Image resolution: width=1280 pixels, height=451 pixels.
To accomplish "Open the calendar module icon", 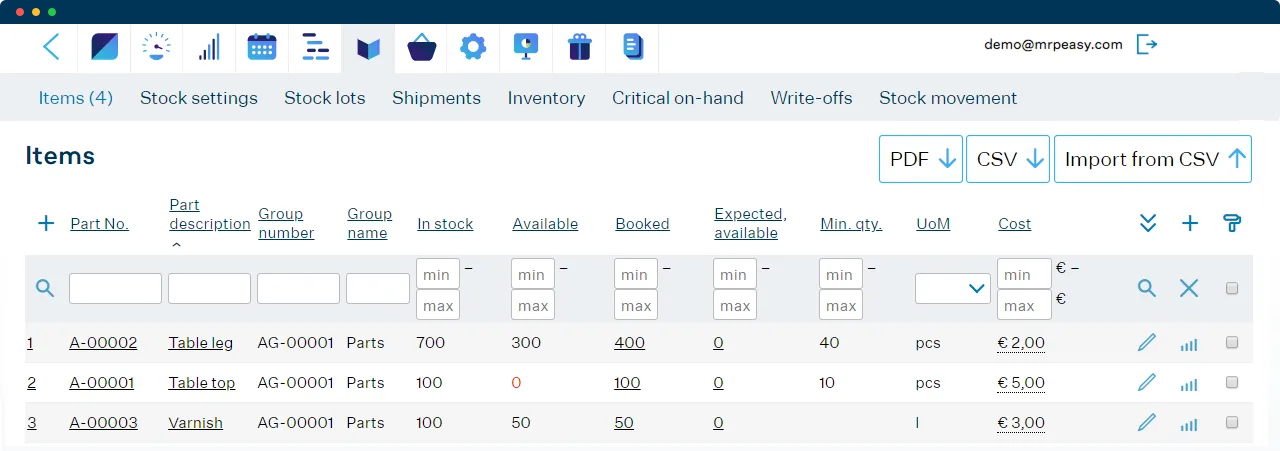I will coord(262,47).
